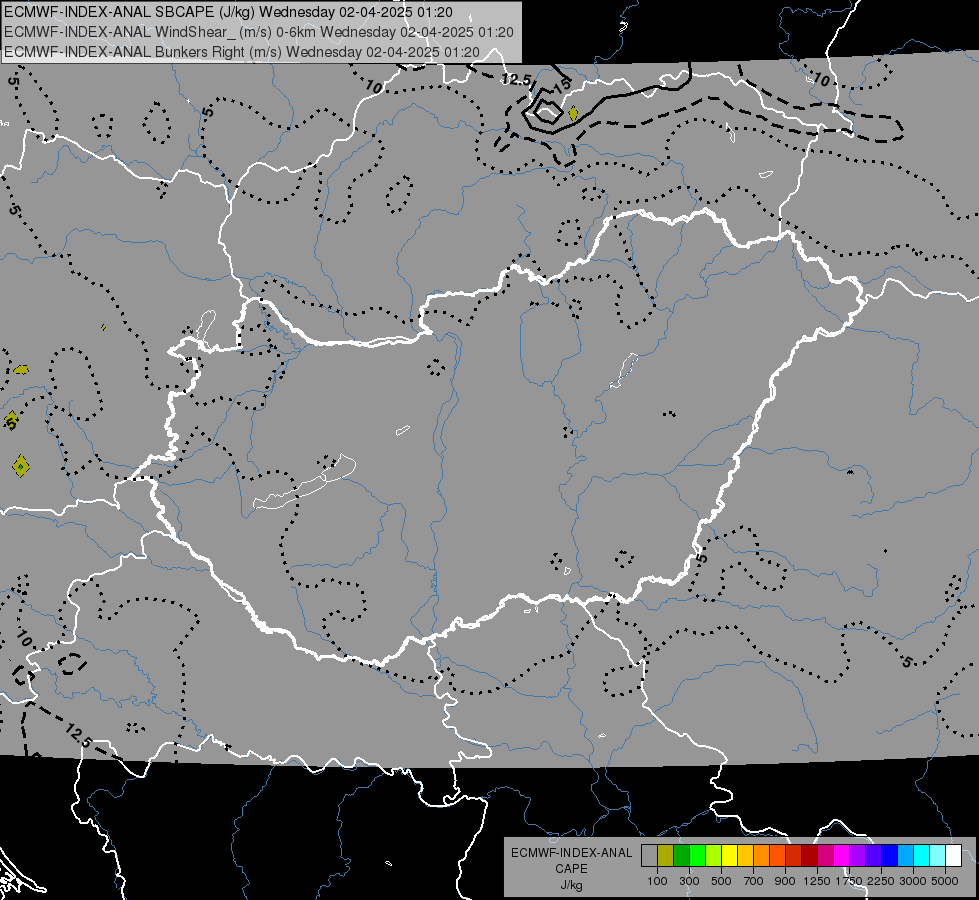Viewport: 979px width, 900px height.
Task: Click the 15 contour label
Action: 562,84
